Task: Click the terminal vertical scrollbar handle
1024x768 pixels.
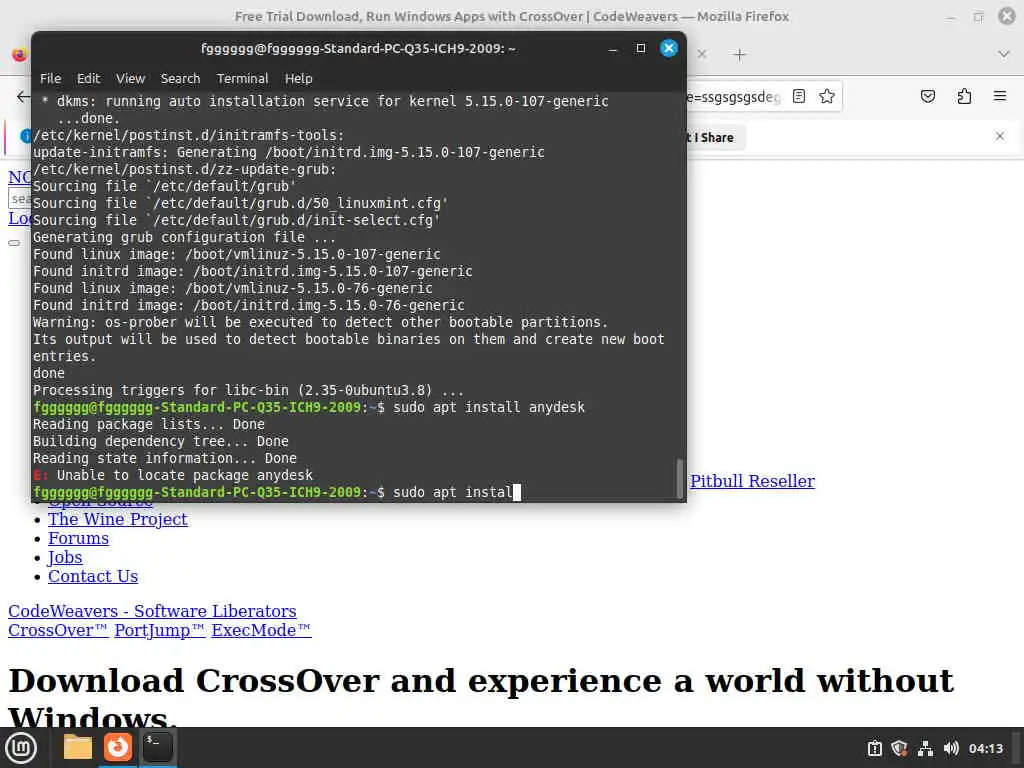Action: (x=679, y=479)
